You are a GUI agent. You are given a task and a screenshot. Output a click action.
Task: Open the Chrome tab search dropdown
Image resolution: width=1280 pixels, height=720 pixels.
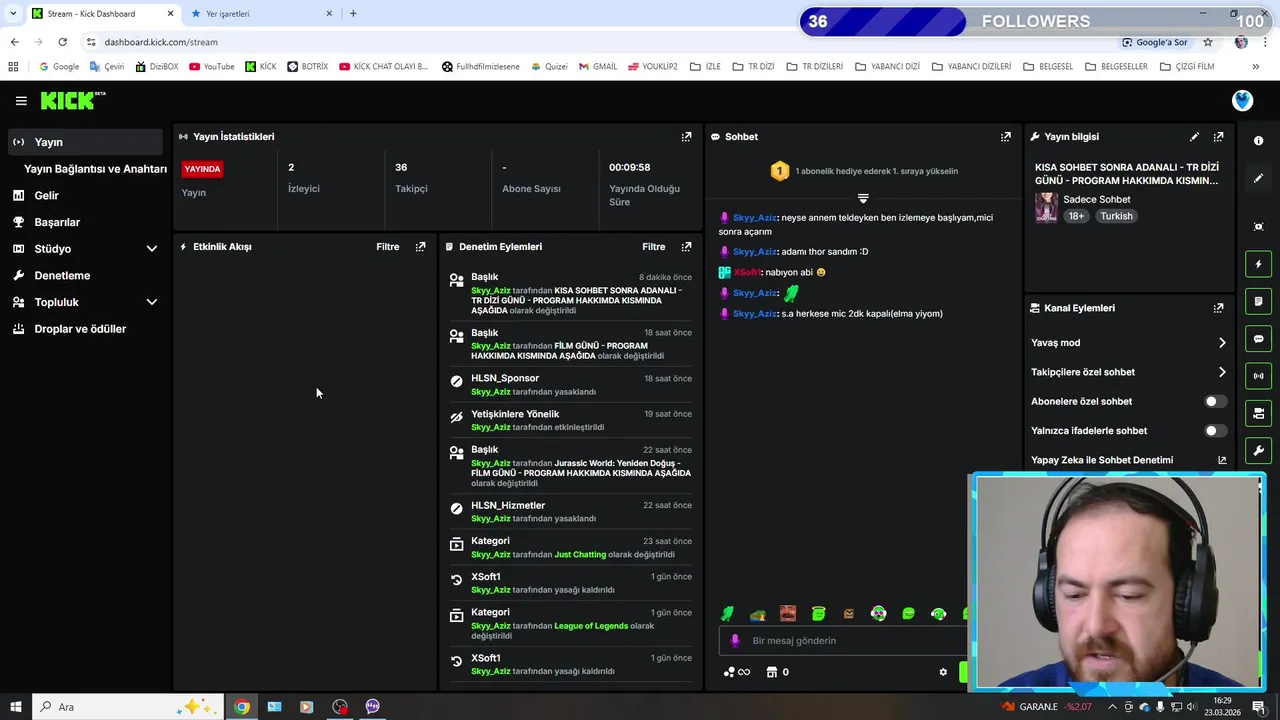click(x=13, y=14)
